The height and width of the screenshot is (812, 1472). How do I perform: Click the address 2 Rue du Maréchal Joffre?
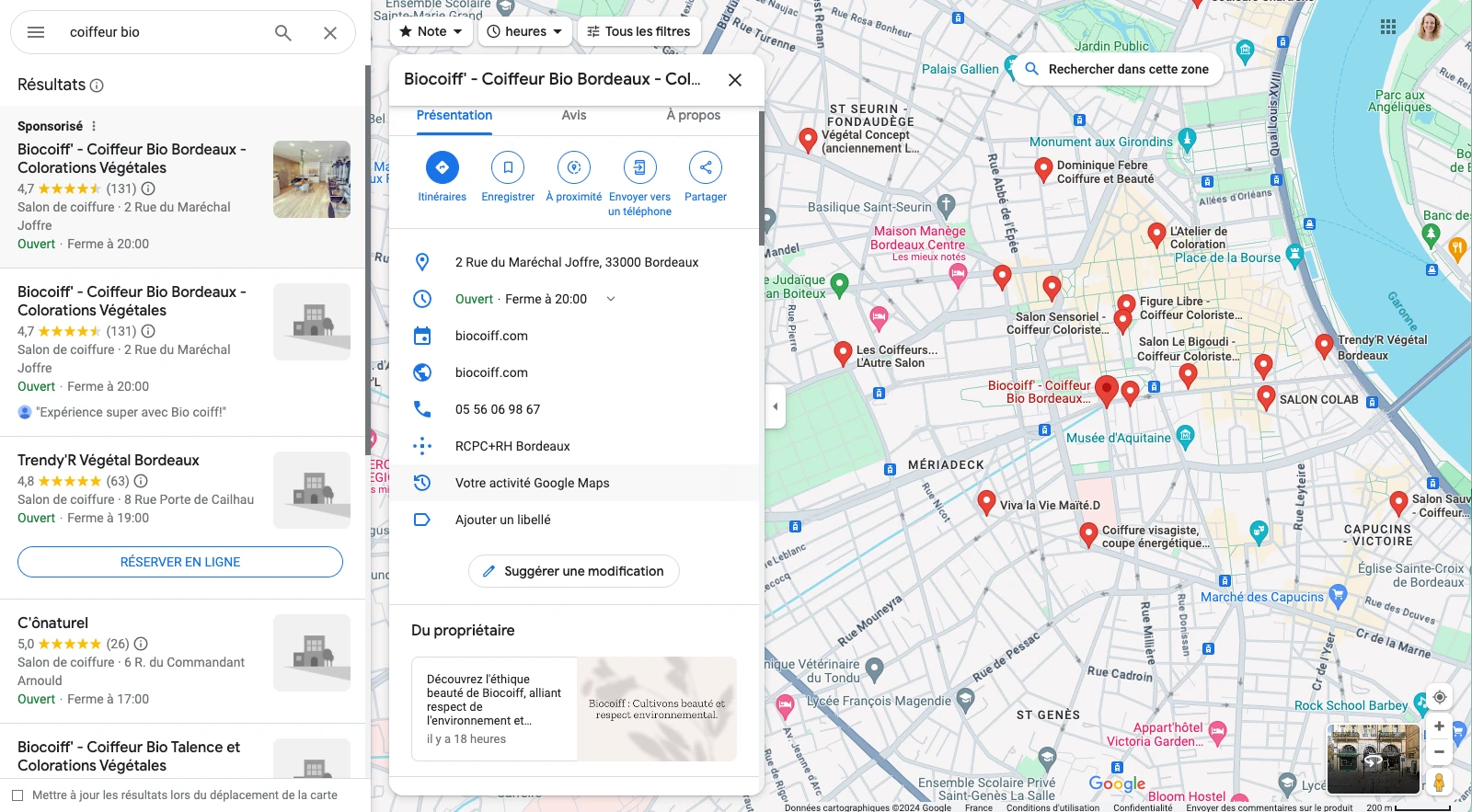(577, 262)
